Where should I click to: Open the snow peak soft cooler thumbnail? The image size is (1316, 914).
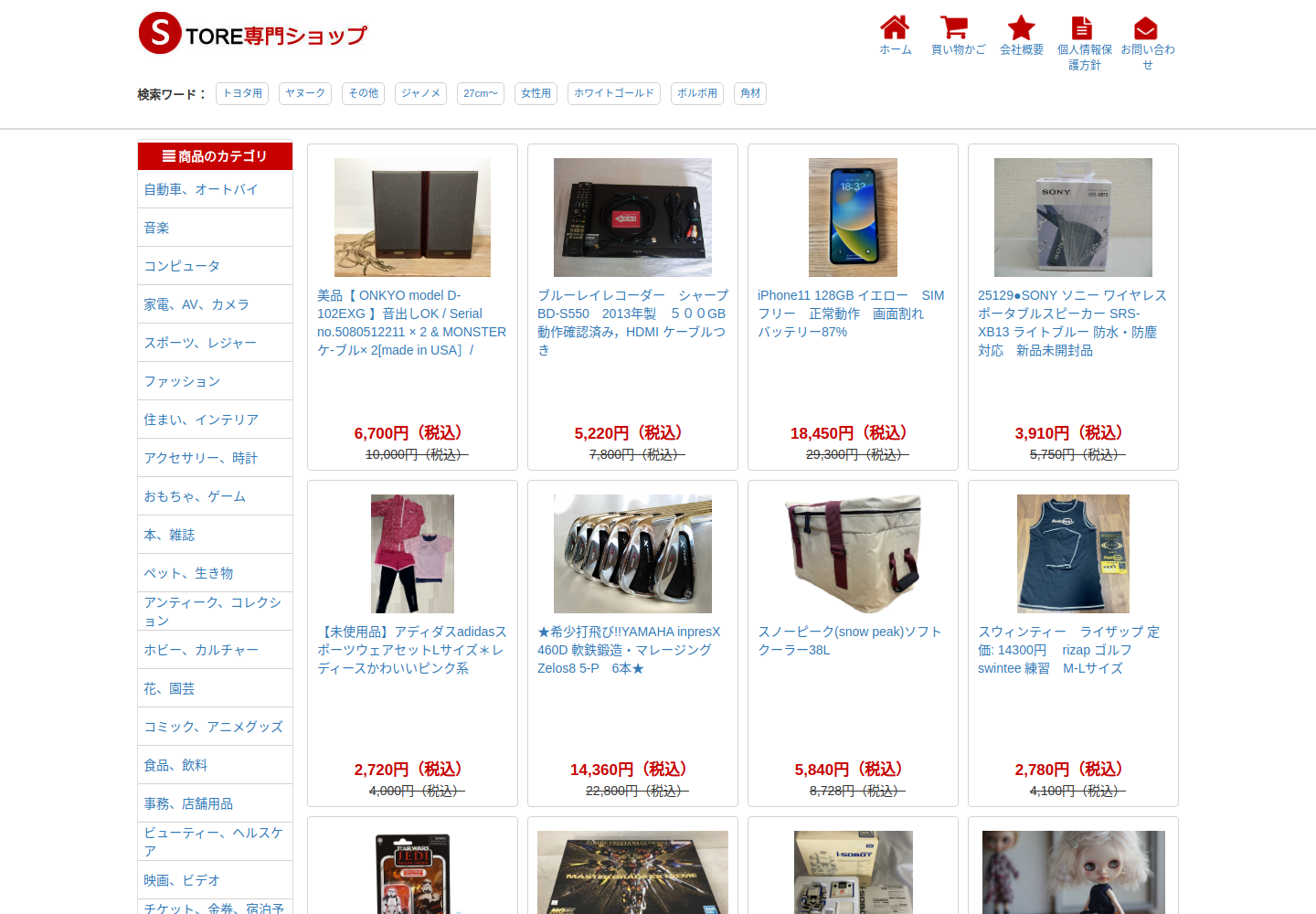pyautogui.click(x=853, y=554)
